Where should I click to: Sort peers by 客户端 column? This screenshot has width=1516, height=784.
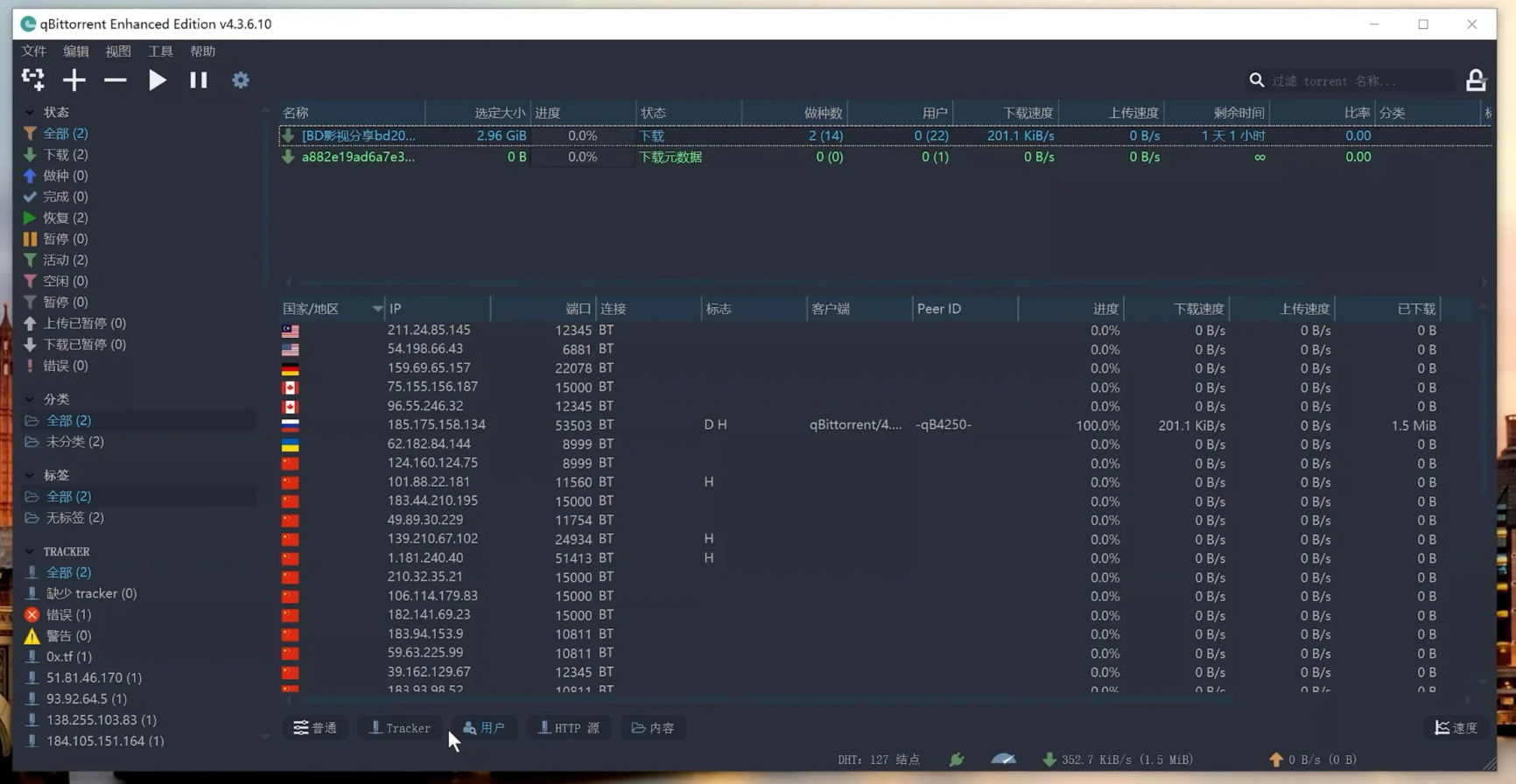[859, 309]
